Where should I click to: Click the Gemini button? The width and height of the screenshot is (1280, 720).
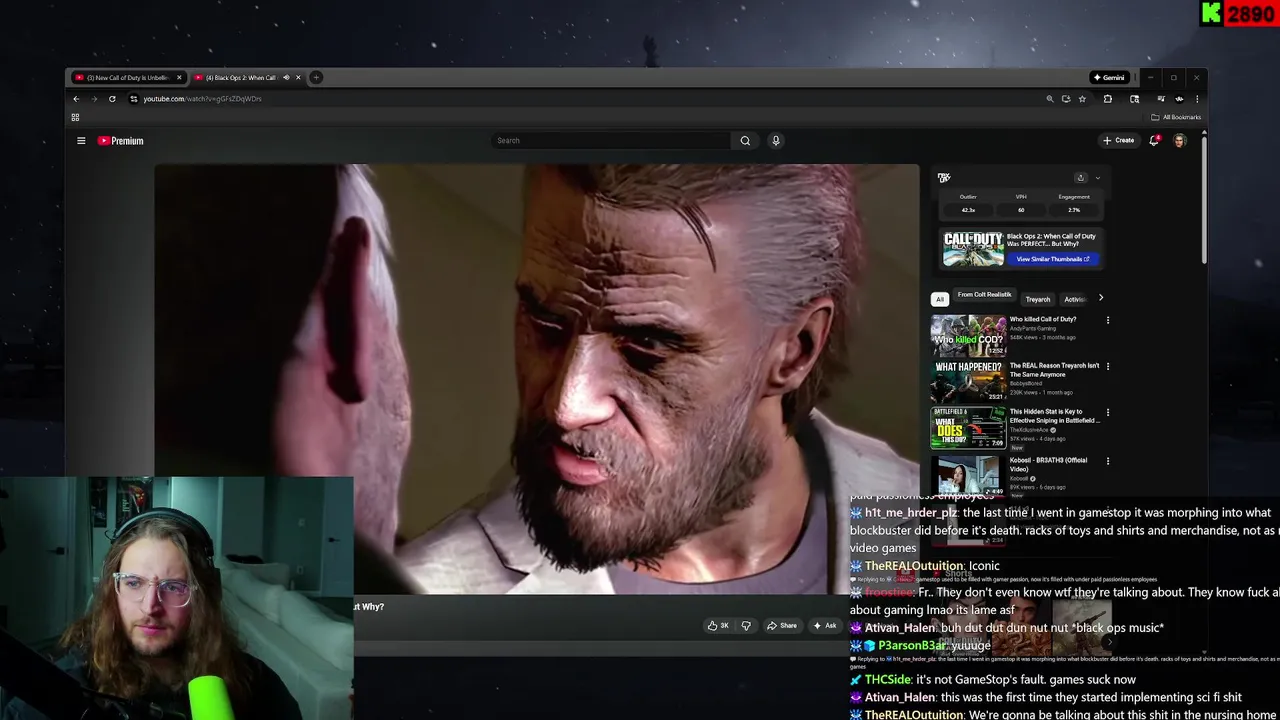click(x=1109, y=77)
